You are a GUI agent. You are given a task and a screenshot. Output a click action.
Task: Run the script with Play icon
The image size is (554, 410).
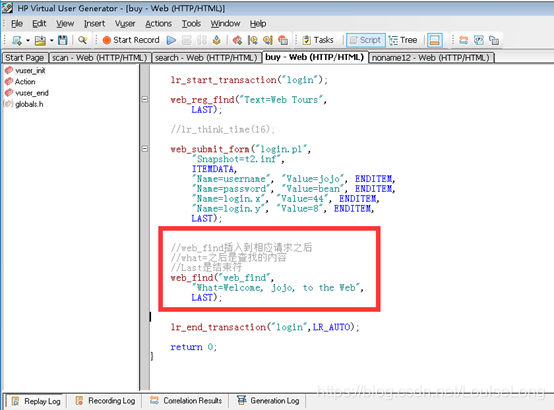pyautogui.click(x=171, y=40)
